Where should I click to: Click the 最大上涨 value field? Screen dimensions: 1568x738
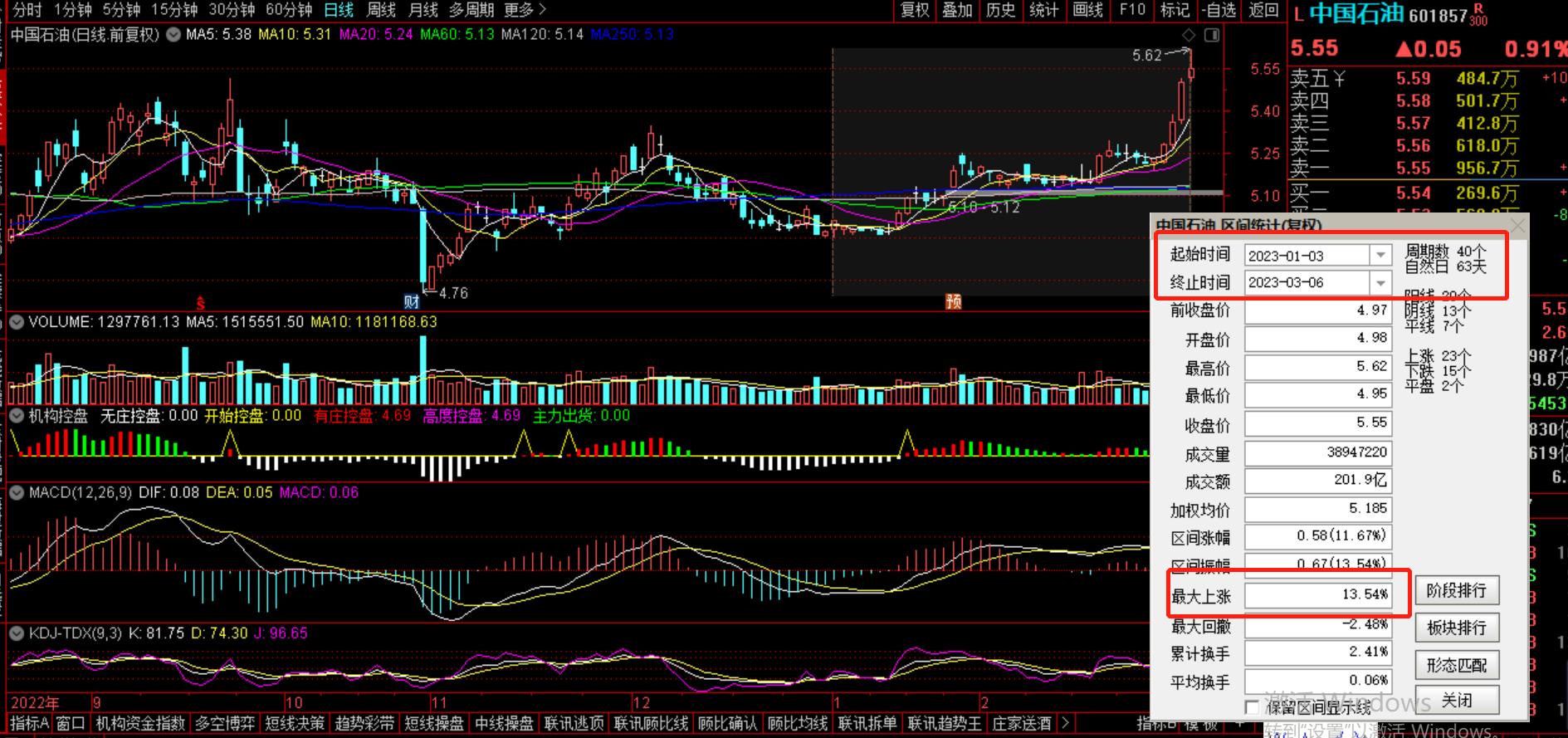[1317, 594]
